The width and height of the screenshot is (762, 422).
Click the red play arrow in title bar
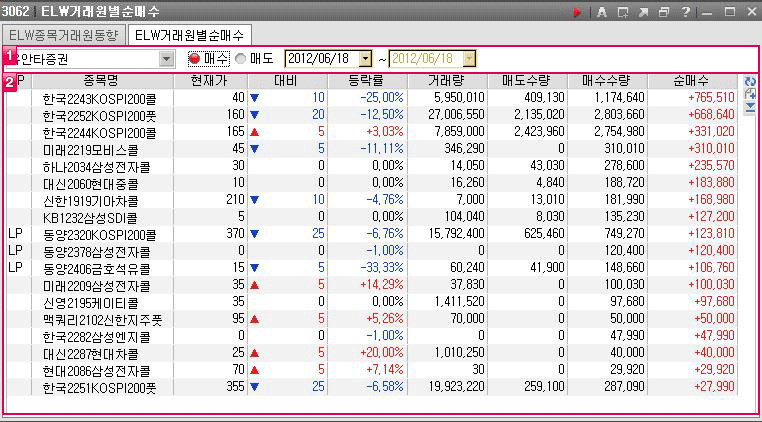click(577, 12)
